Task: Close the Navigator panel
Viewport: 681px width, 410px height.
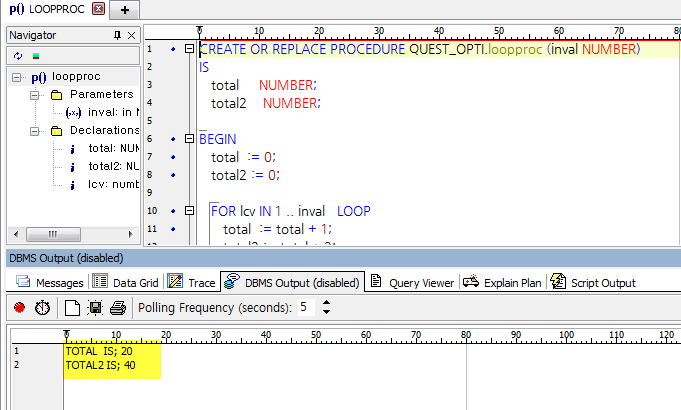Action: coord(131,35)
